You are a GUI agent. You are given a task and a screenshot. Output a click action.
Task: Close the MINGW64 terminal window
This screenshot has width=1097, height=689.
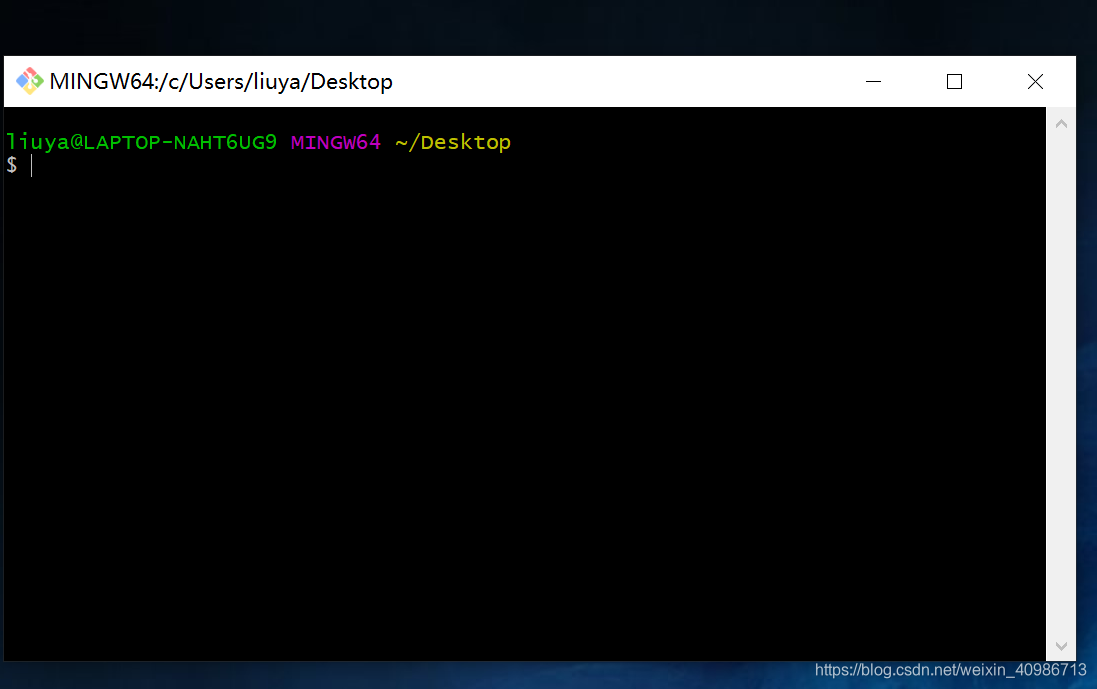pyautogui.click(x=1035, y=81)
